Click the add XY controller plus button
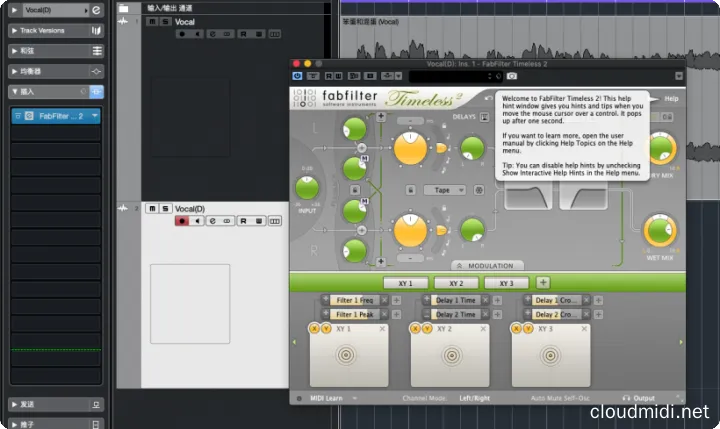Viewport: 720px width, 429px height. tap(543, 283)
